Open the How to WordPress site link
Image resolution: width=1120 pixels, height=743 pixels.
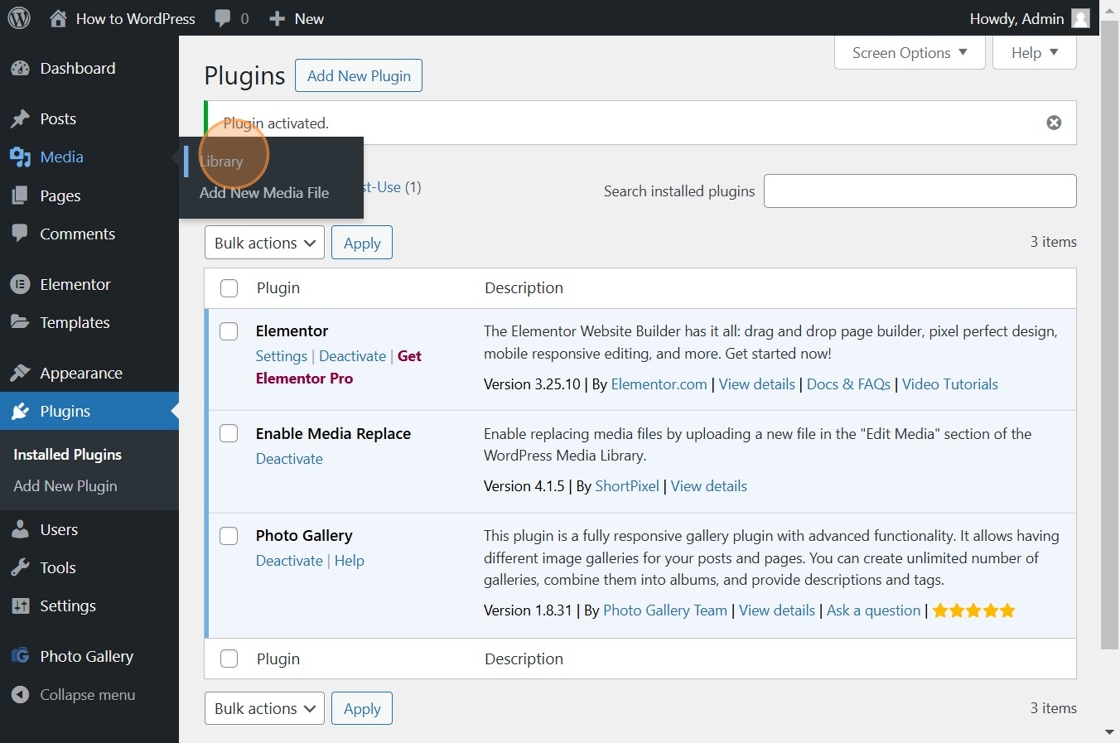coord(135,19)
